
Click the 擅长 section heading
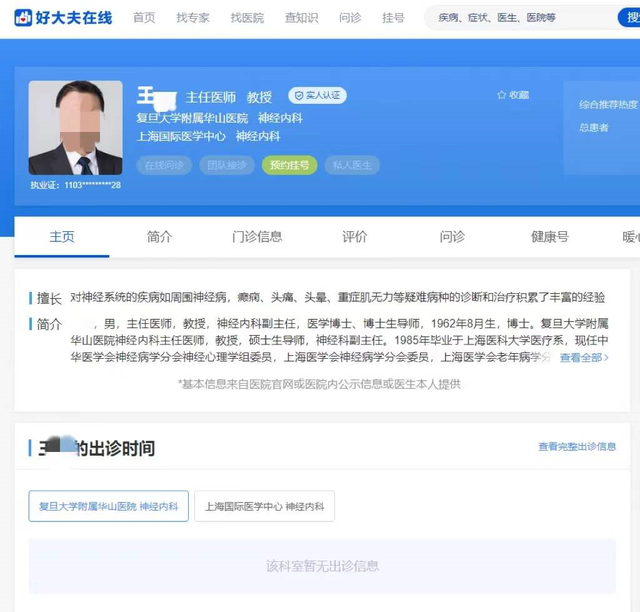49,298
